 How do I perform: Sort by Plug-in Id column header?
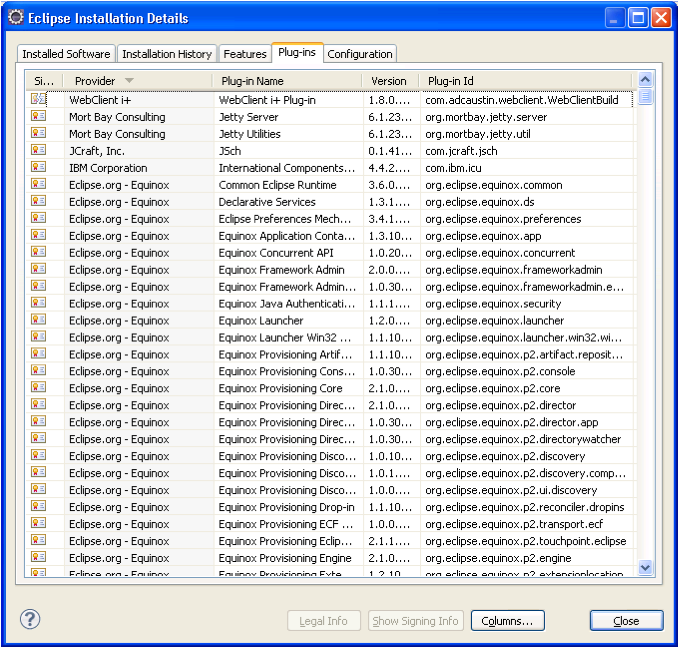[526, 81]
